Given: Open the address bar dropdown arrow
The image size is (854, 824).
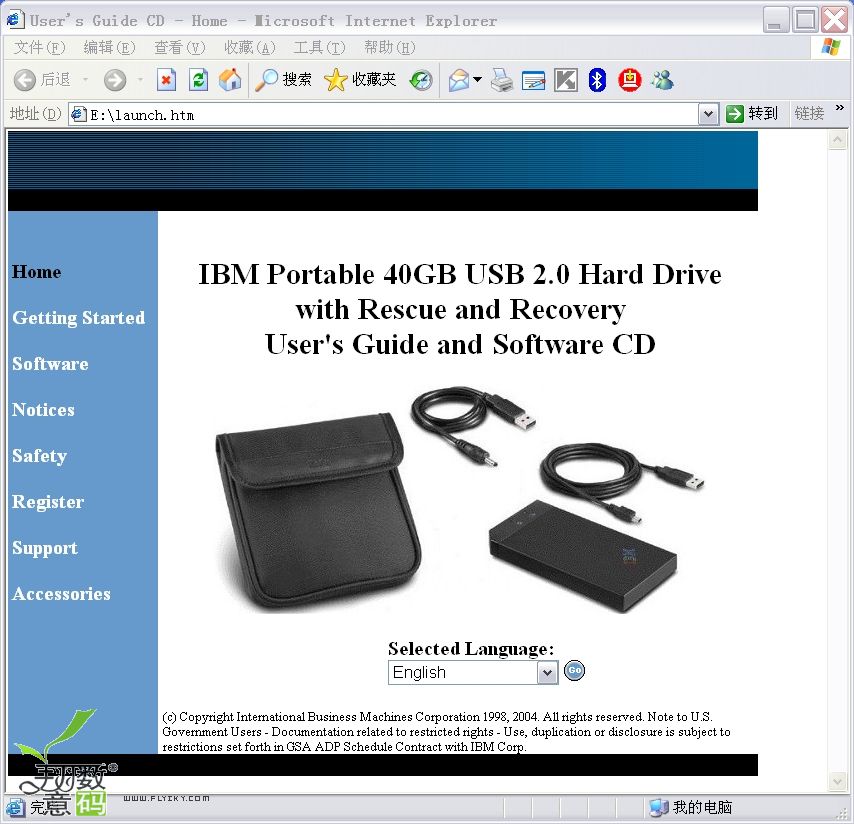Looking at the screenshot, I should click(x=708, y=114).
